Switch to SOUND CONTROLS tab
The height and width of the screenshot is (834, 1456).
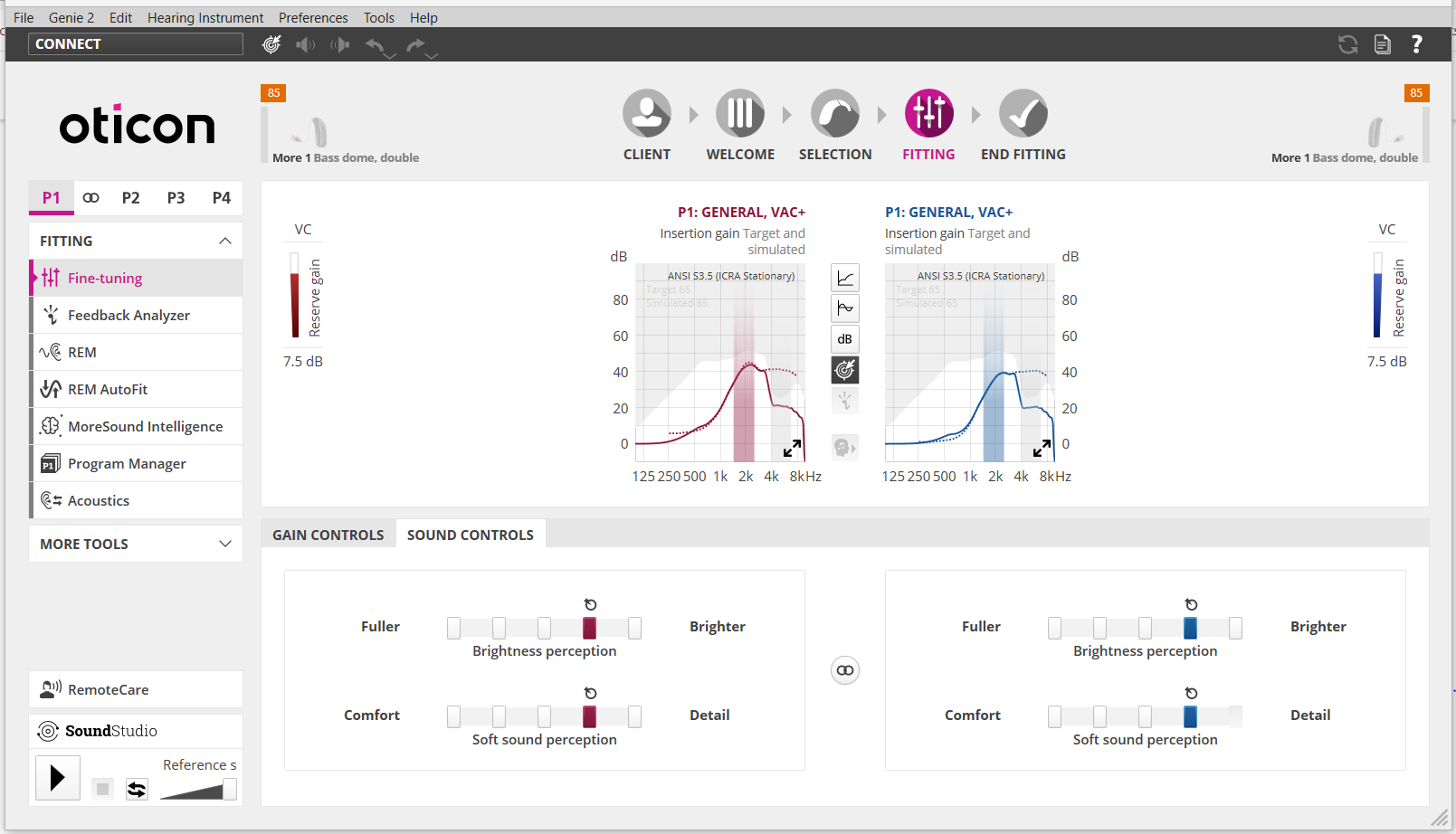471,535
